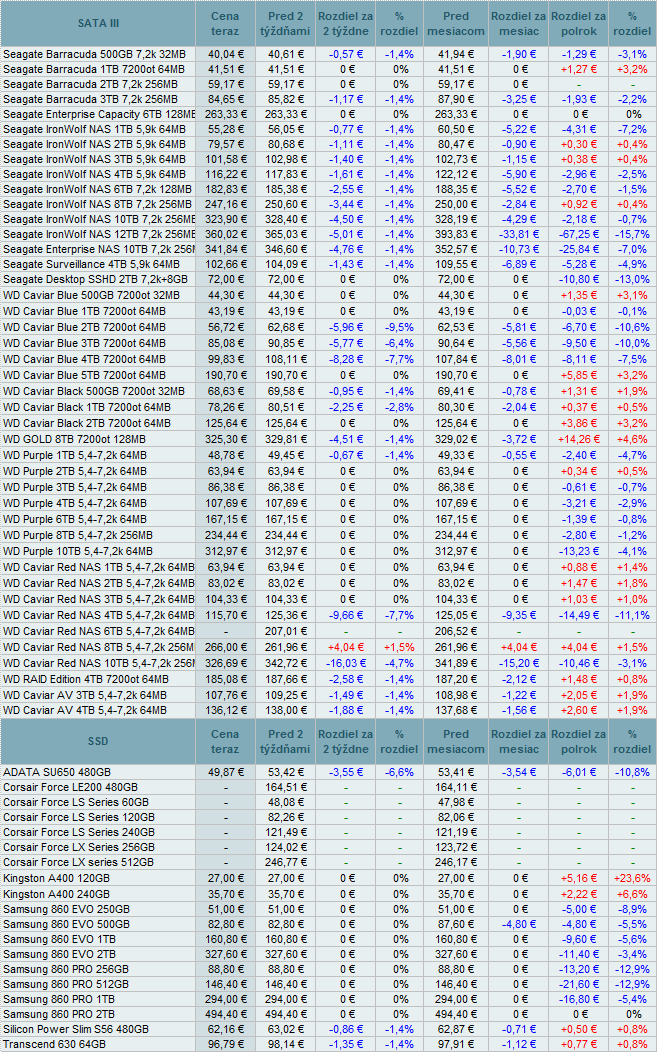
Task: Click "Rozdiel za mesiac" header in SSD section
Action: 518,741
